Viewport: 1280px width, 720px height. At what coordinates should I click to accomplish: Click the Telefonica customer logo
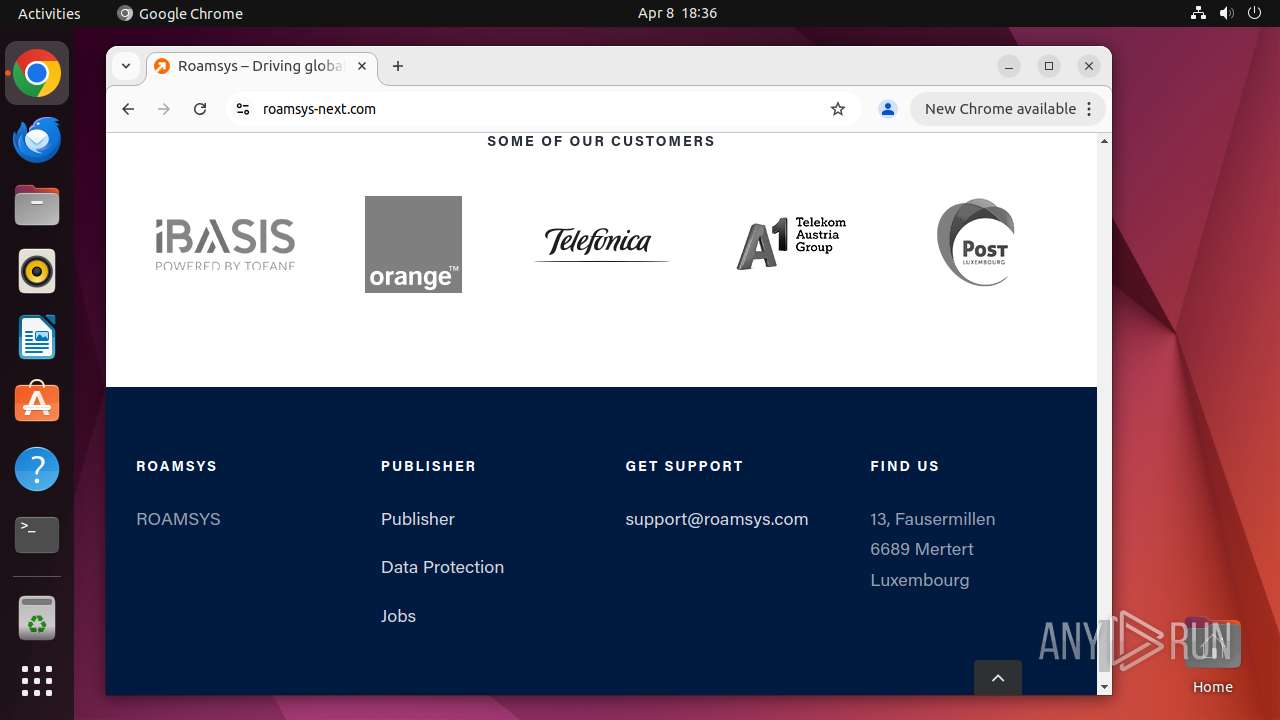[x=600, y=243]
